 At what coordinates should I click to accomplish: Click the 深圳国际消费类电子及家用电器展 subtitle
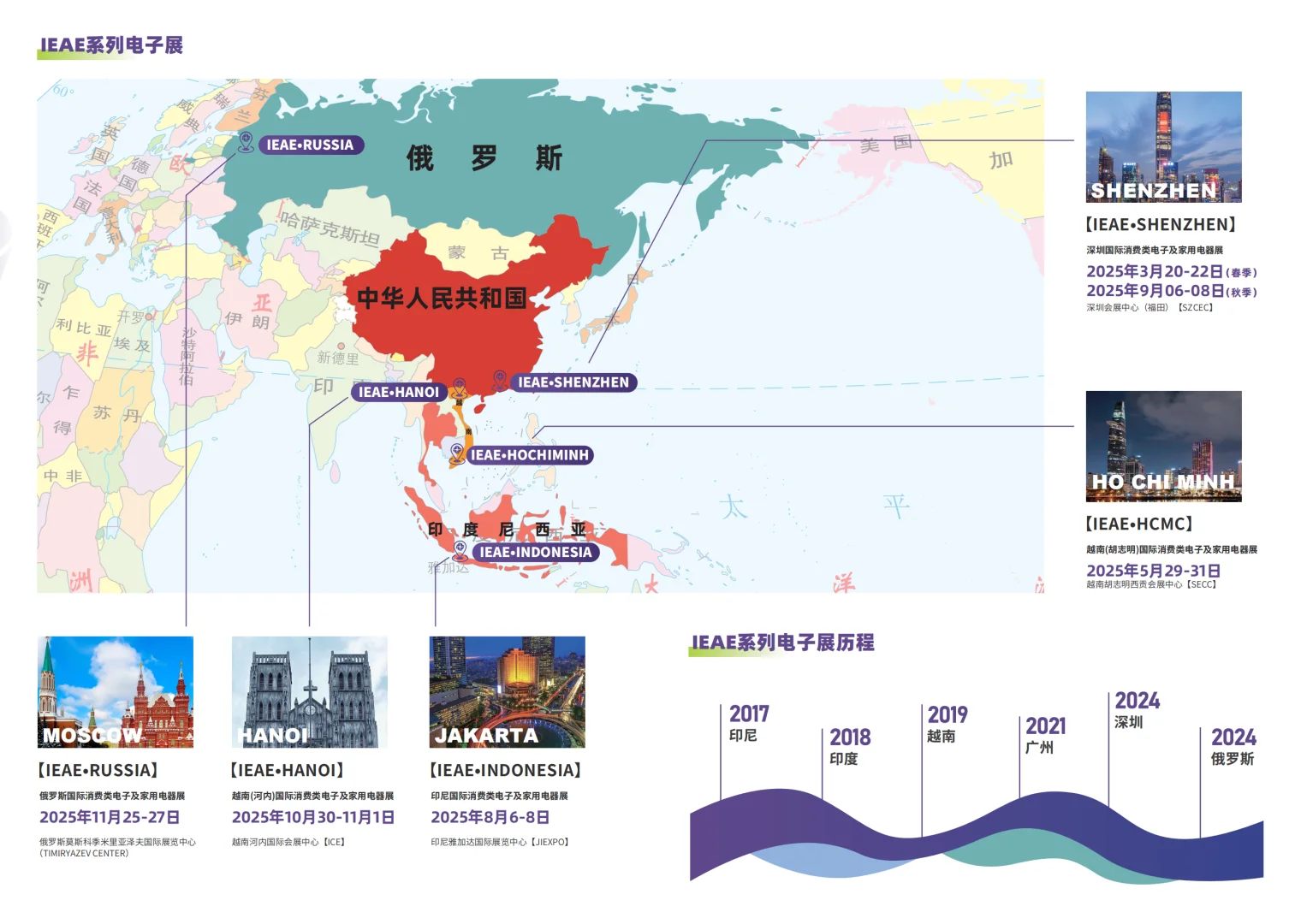tap(1155, 251)
